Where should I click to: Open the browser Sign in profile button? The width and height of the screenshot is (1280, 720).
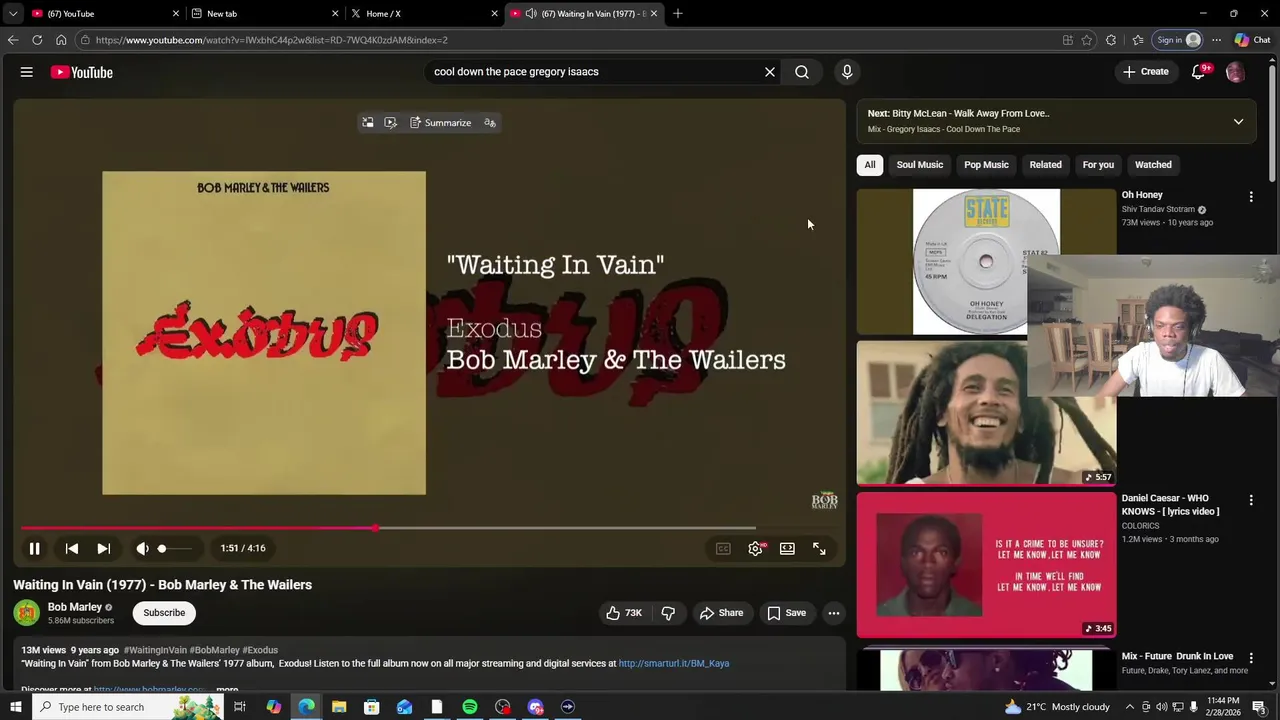[x=1178, y=40]
